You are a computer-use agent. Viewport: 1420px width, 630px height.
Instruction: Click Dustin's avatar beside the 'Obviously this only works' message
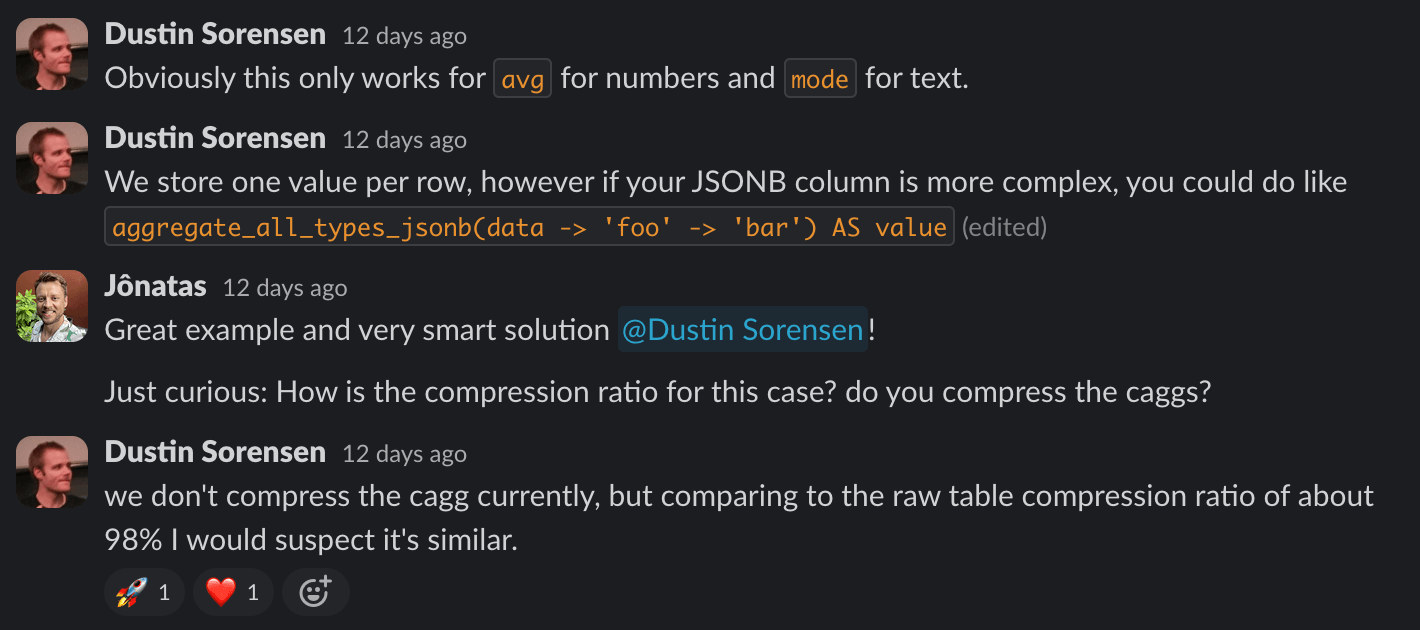point(52,54)
